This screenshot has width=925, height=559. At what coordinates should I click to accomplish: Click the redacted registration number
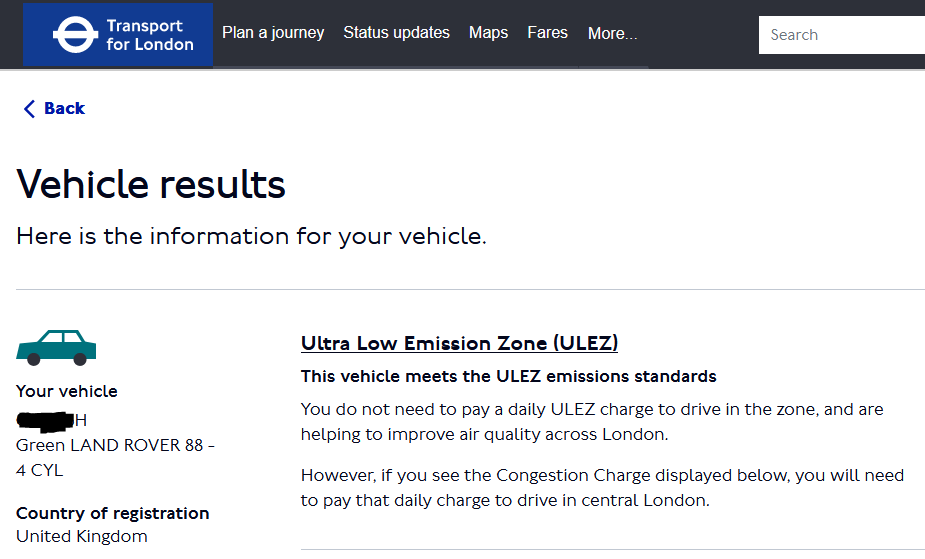click(50, 420)
